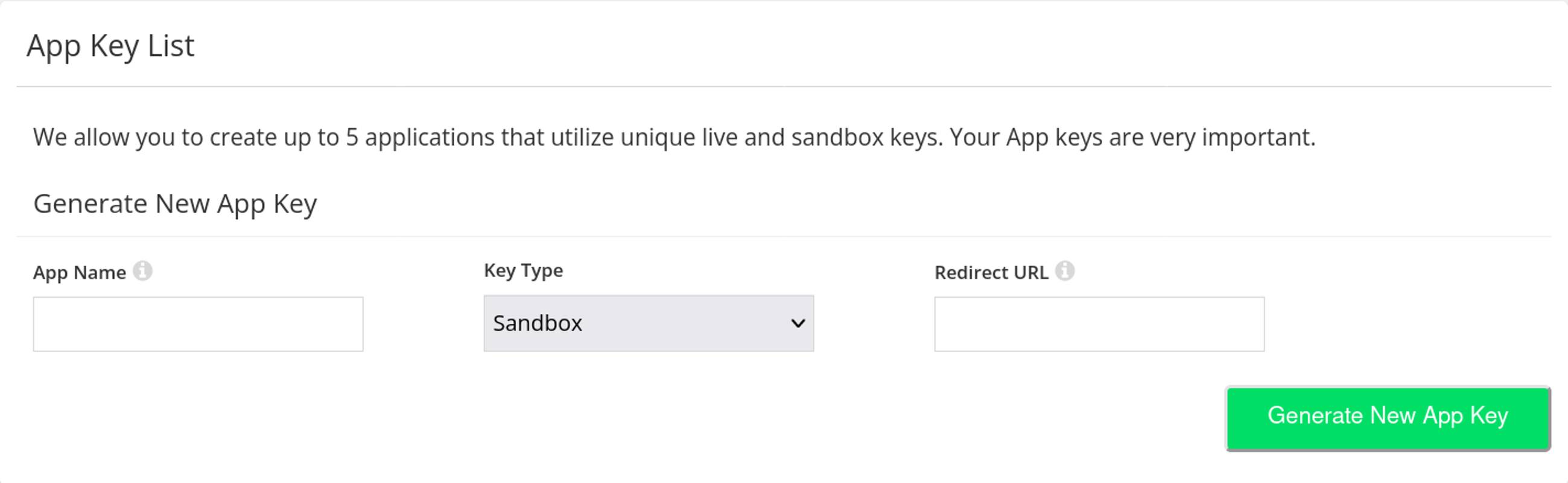The width and height of the screenshot is (1568, 483).
Task: Click the App Key List heading
Action: point(112,46)
